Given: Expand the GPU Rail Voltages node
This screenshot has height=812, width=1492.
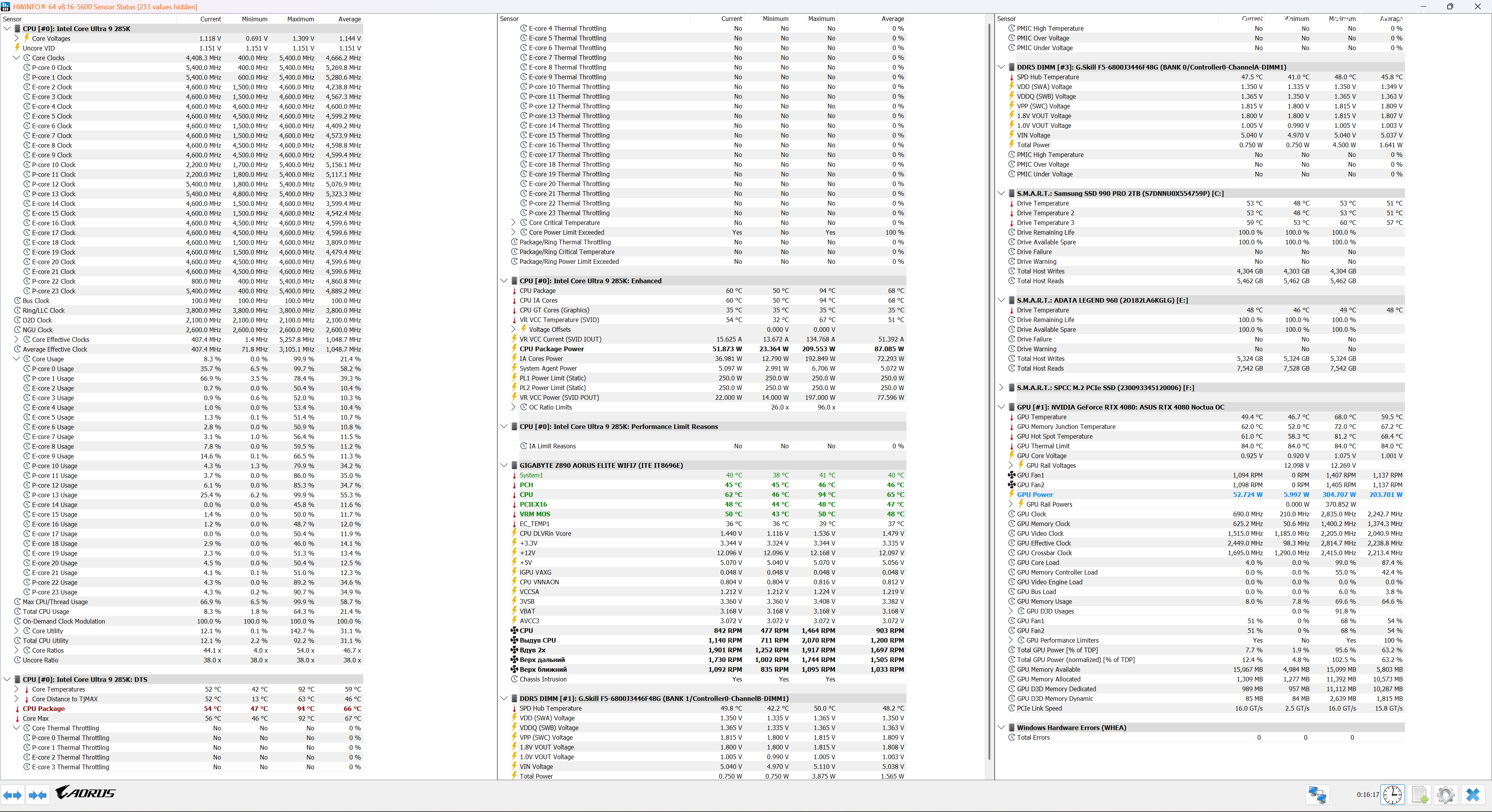Looking at the screenshot, I should 1011,465.
